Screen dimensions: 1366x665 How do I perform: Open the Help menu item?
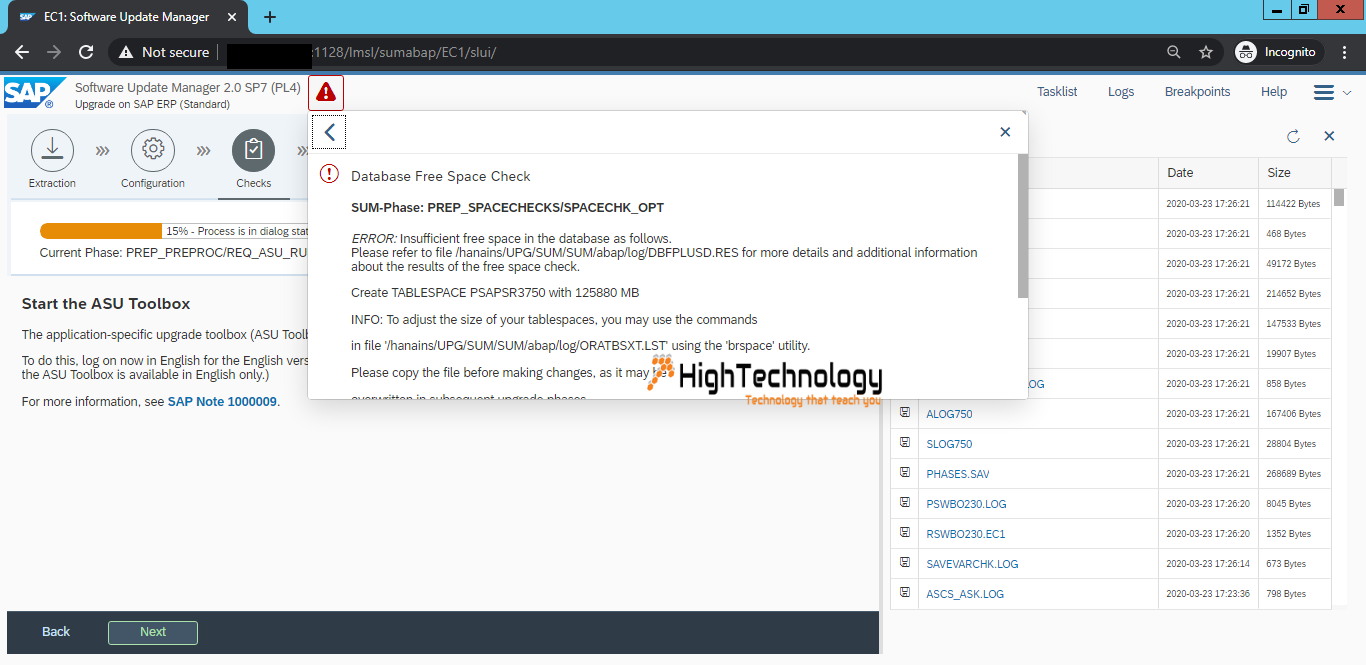pyautogui.click(x=1274, y=91)
